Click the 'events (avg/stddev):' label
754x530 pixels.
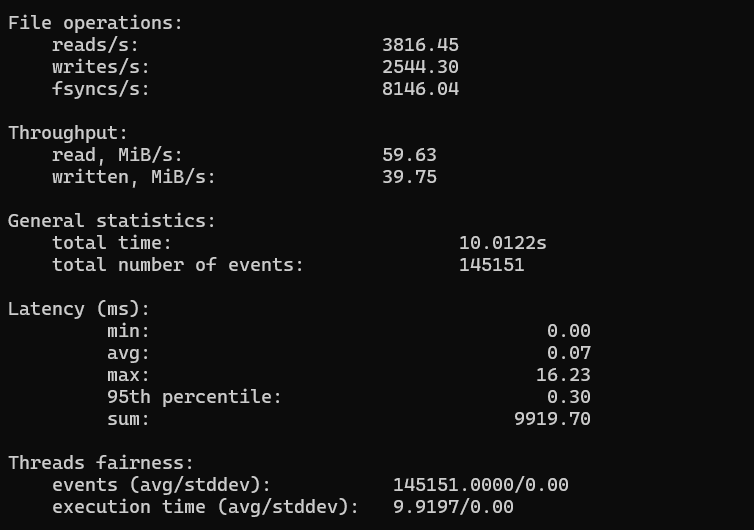[x=162, y=485]
